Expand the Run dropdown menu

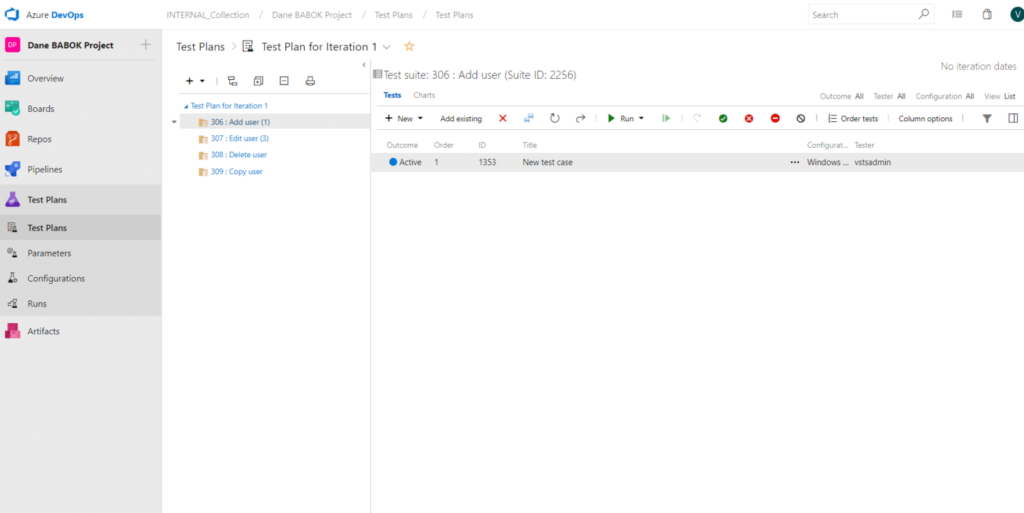click(641, 118)
